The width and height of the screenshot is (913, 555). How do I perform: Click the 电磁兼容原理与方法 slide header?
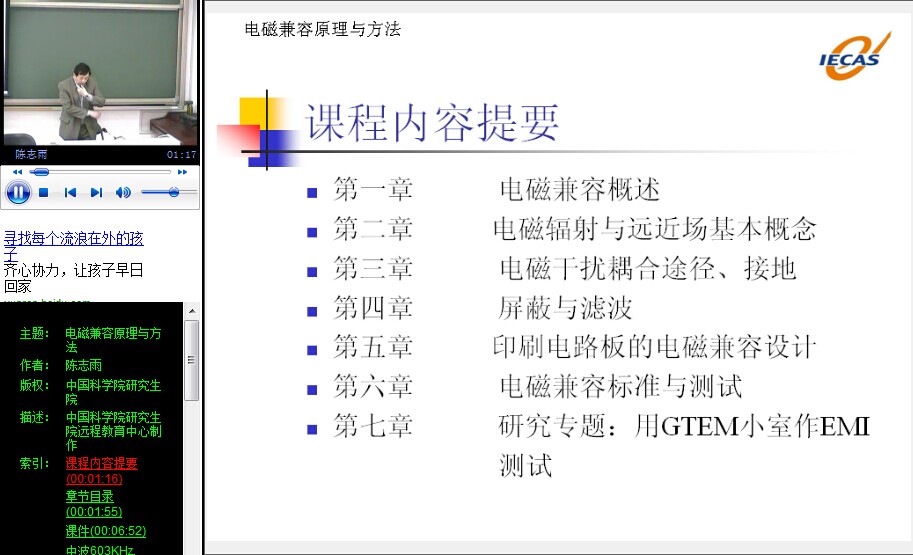tap(323, 29)
